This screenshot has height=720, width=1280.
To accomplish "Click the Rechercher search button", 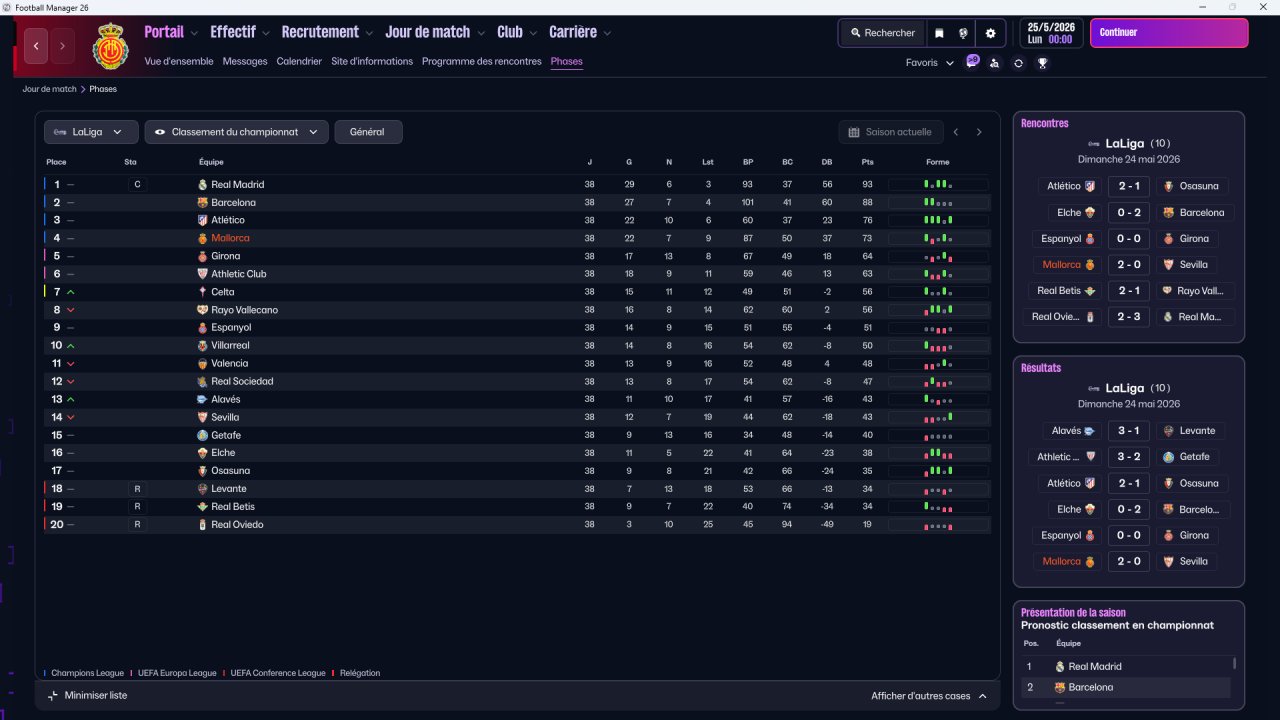I will tap(883, 33).
